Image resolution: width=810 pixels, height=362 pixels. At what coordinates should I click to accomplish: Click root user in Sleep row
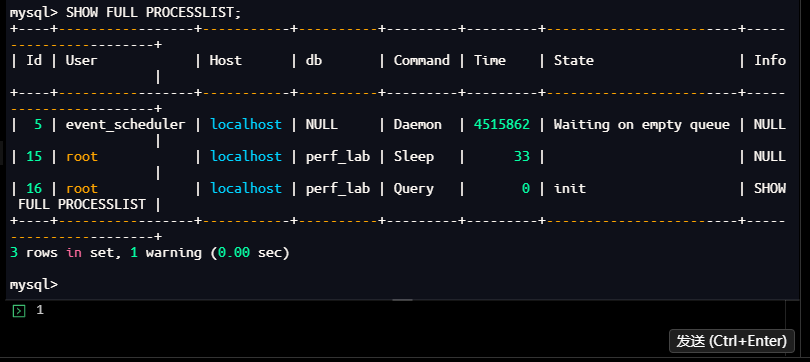(82, 156)
